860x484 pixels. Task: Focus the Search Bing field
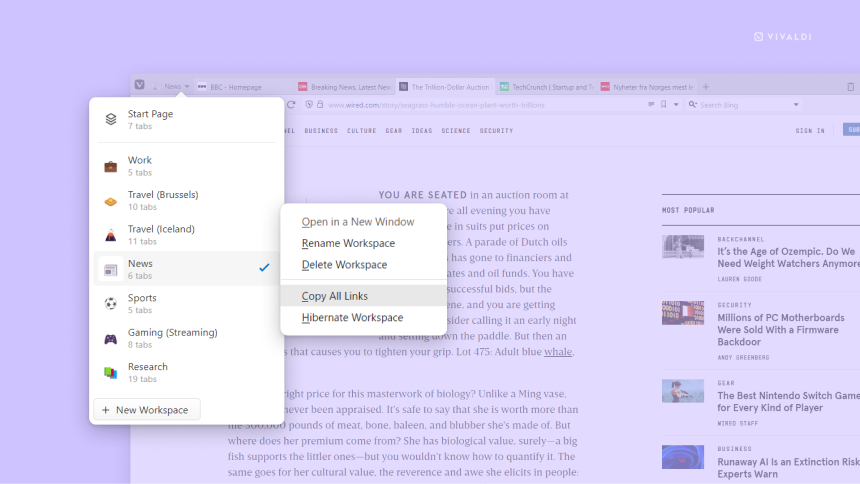click(x=744, y=105)
